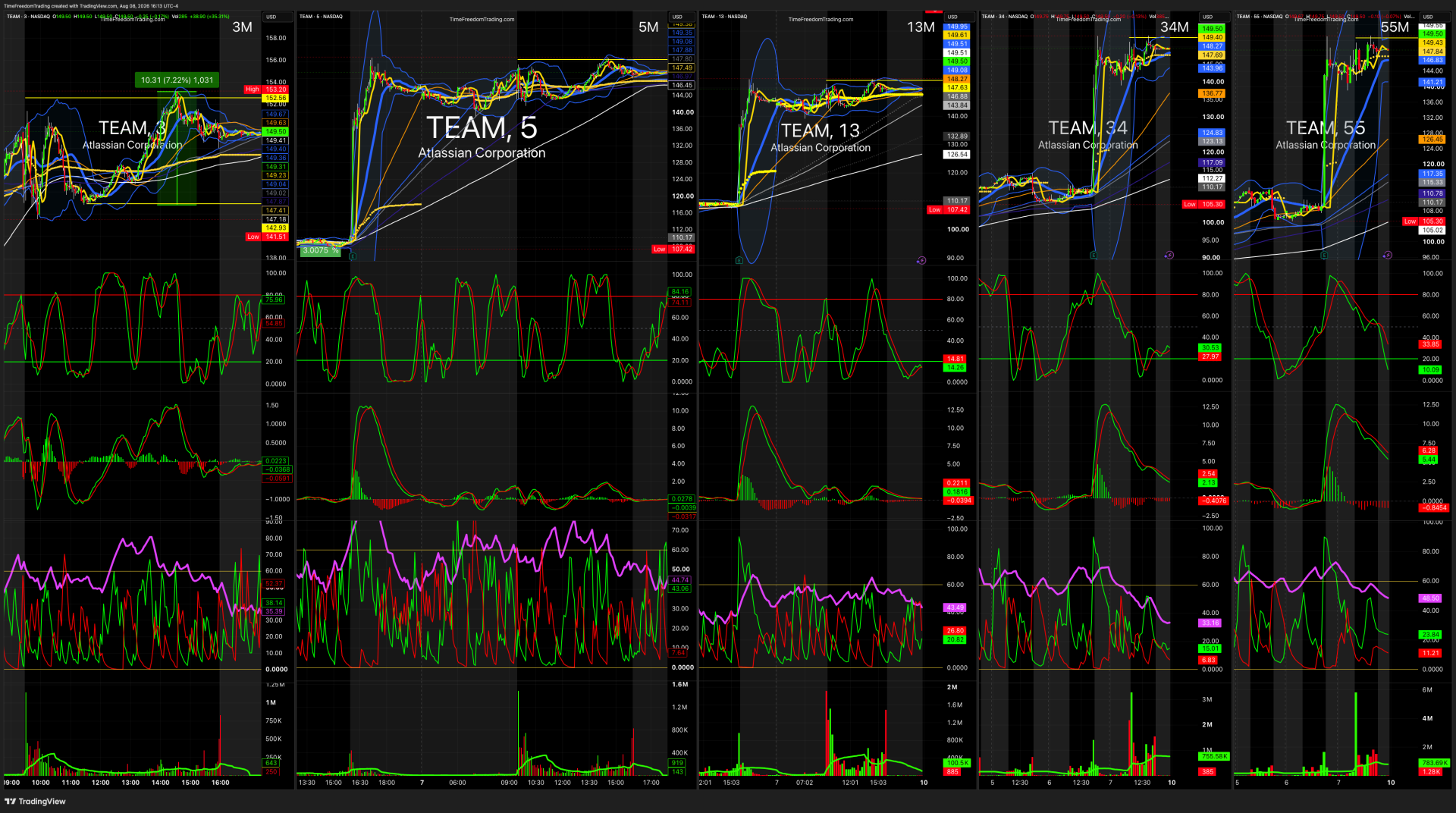Click the Low 105.30 label on the 55M chart
This screenshot has height=813, width=1456.
(1424, 221)
